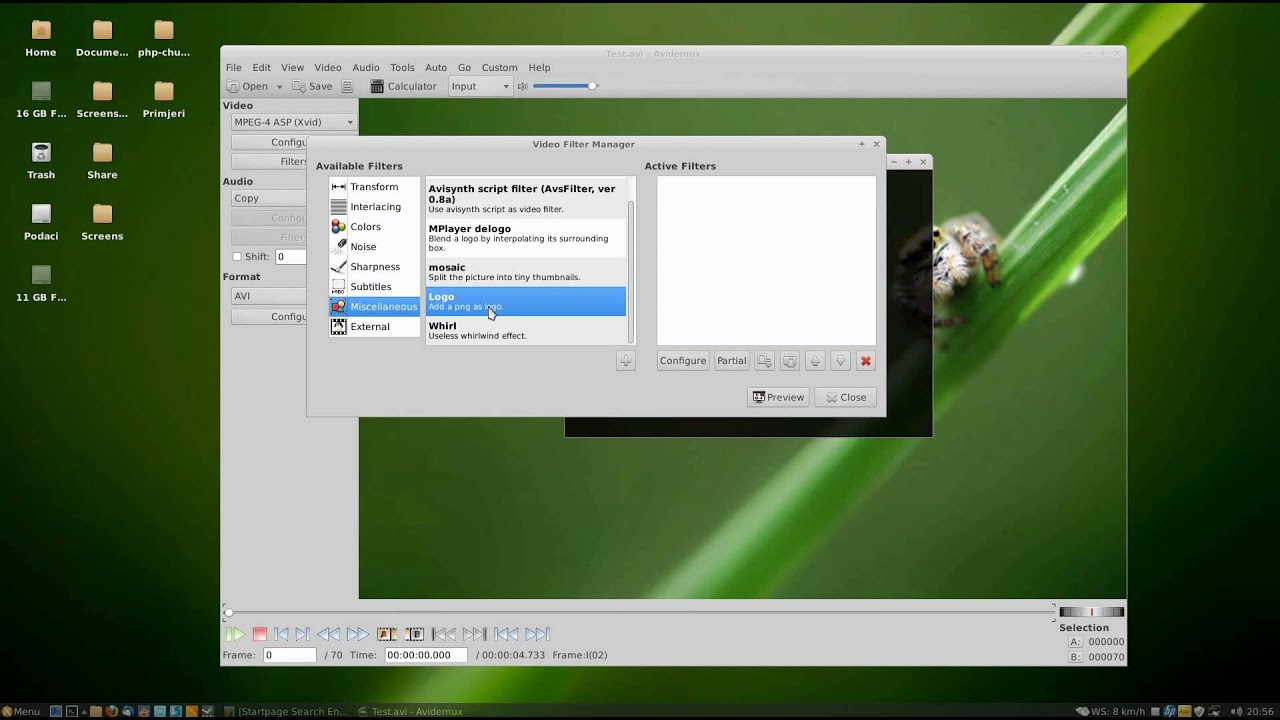Open the Trash desktop icon
This screenshot has width=1280, height=720.
[x=41, y=161]
